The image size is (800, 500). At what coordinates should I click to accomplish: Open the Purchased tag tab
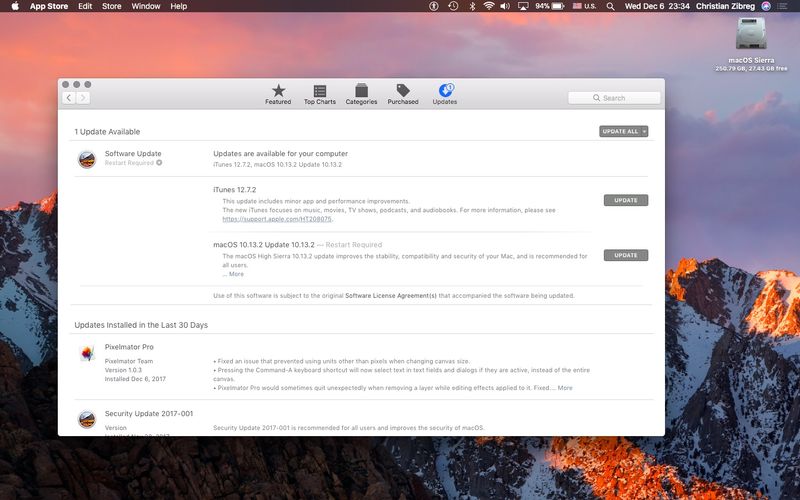click(x=403, y=94)
